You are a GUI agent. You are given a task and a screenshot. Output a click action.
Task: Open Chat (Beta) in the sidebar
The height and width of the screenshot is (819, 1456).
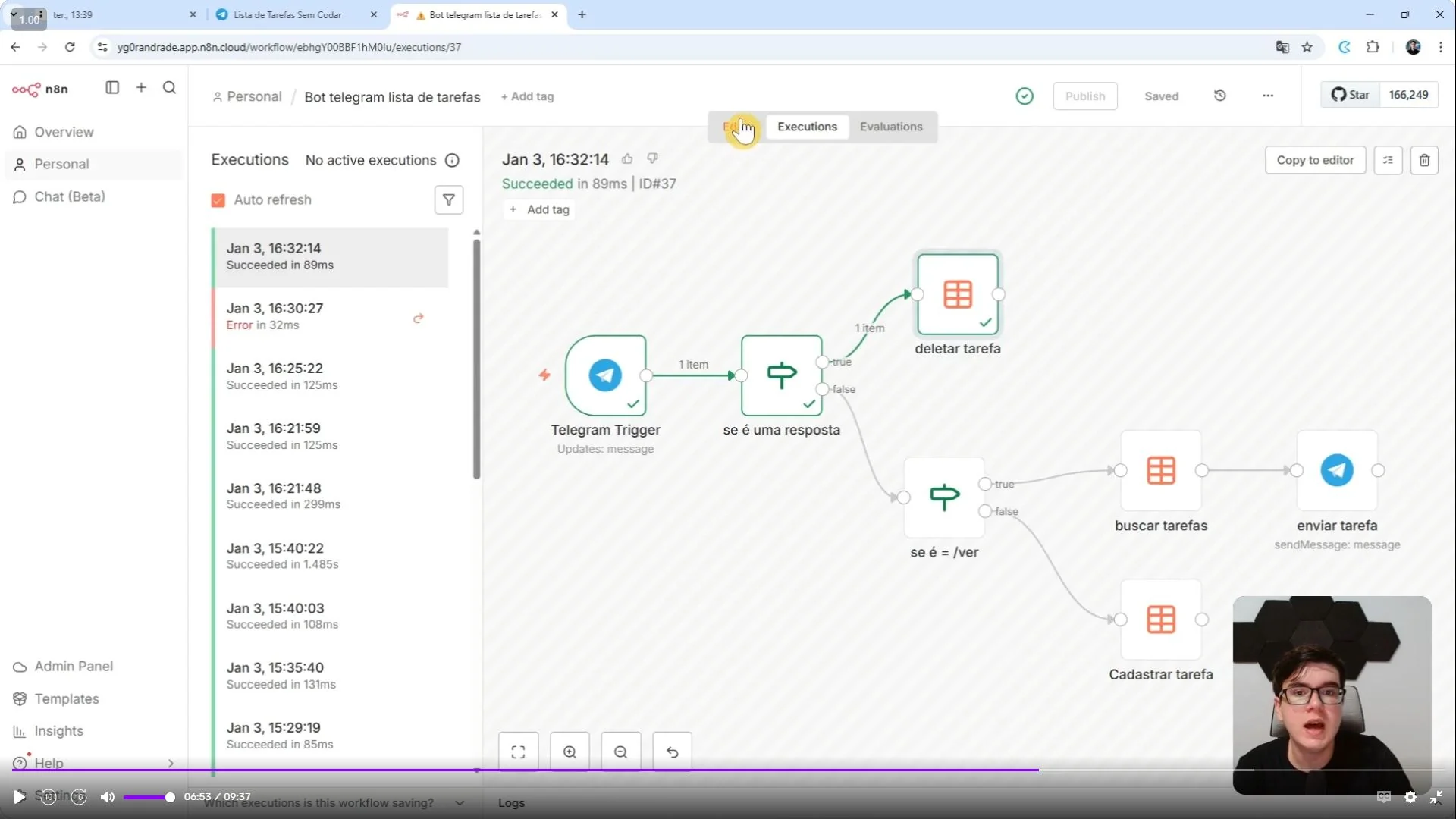coord(93,197)
